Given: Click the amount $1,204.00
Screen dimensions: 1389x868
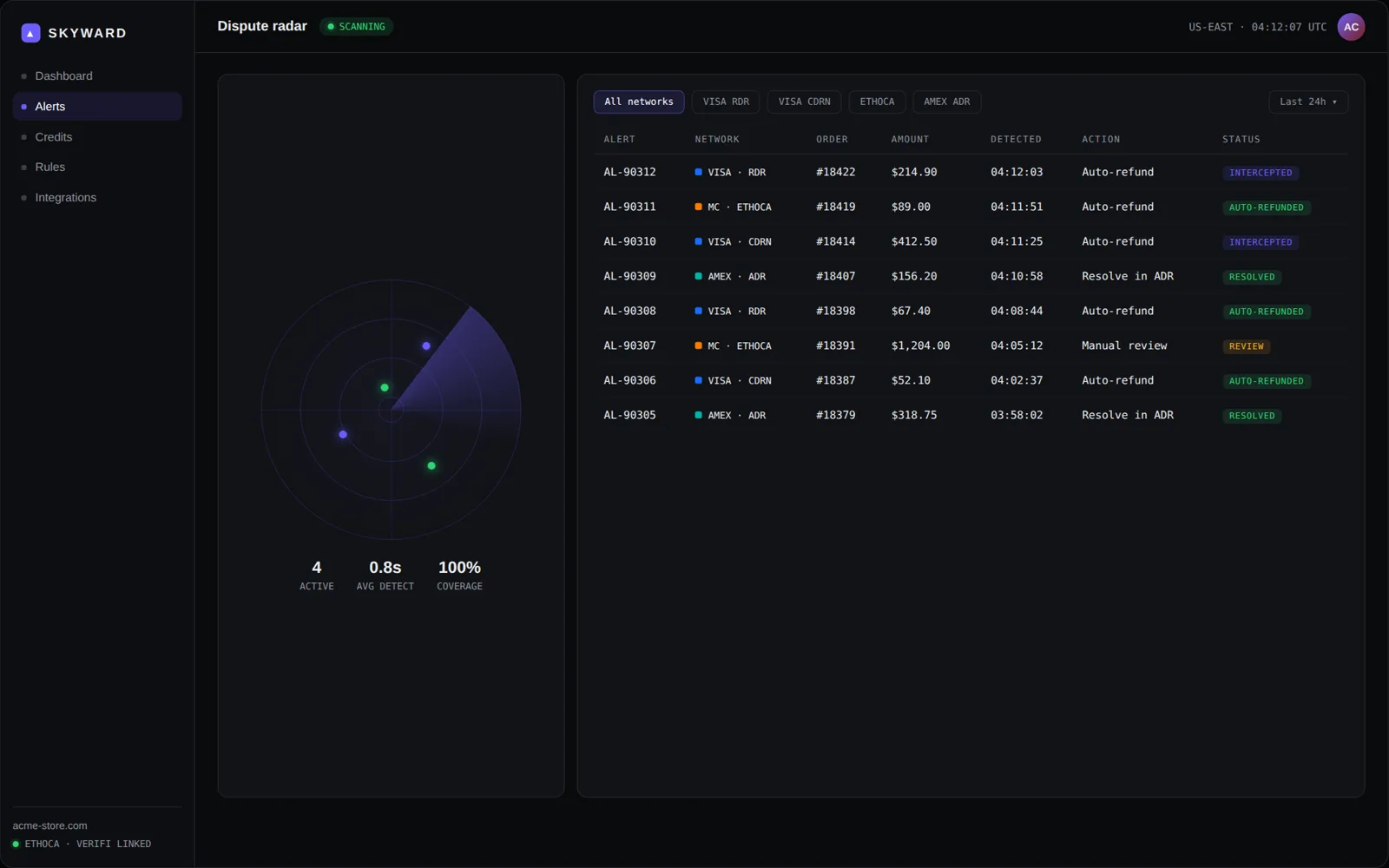Looking at the screenshot, I should tap(920, 345).
